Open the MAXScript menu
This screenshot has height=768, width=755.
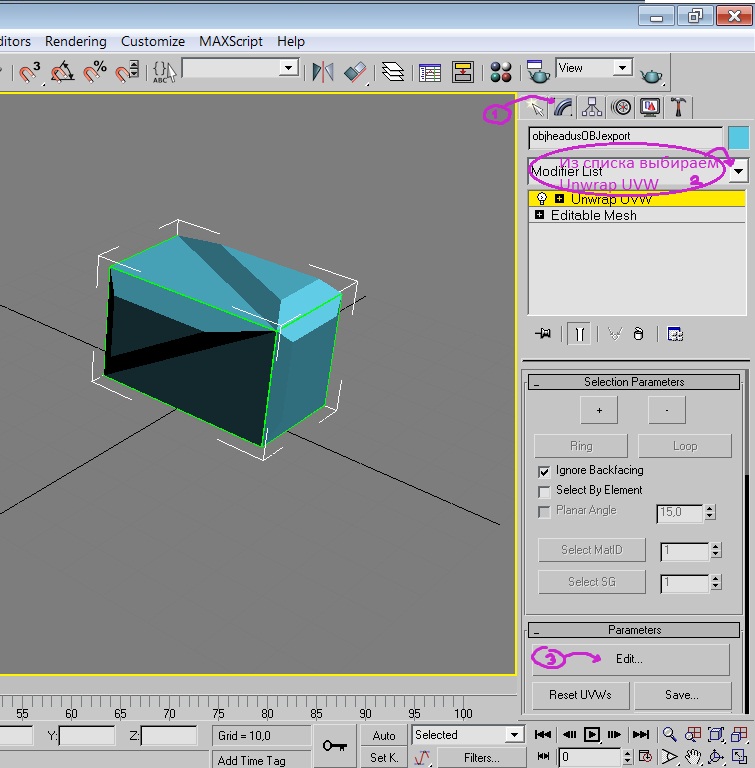click(231, 41)
